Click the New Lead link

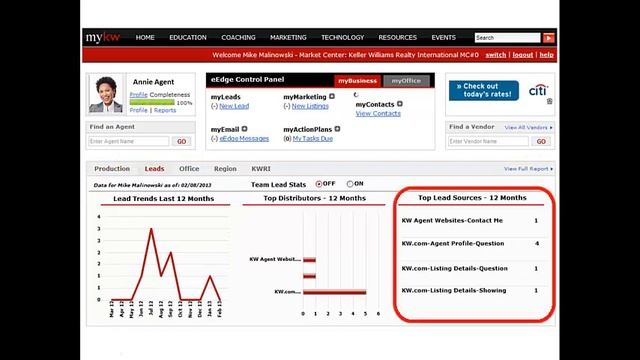[234, 106]
